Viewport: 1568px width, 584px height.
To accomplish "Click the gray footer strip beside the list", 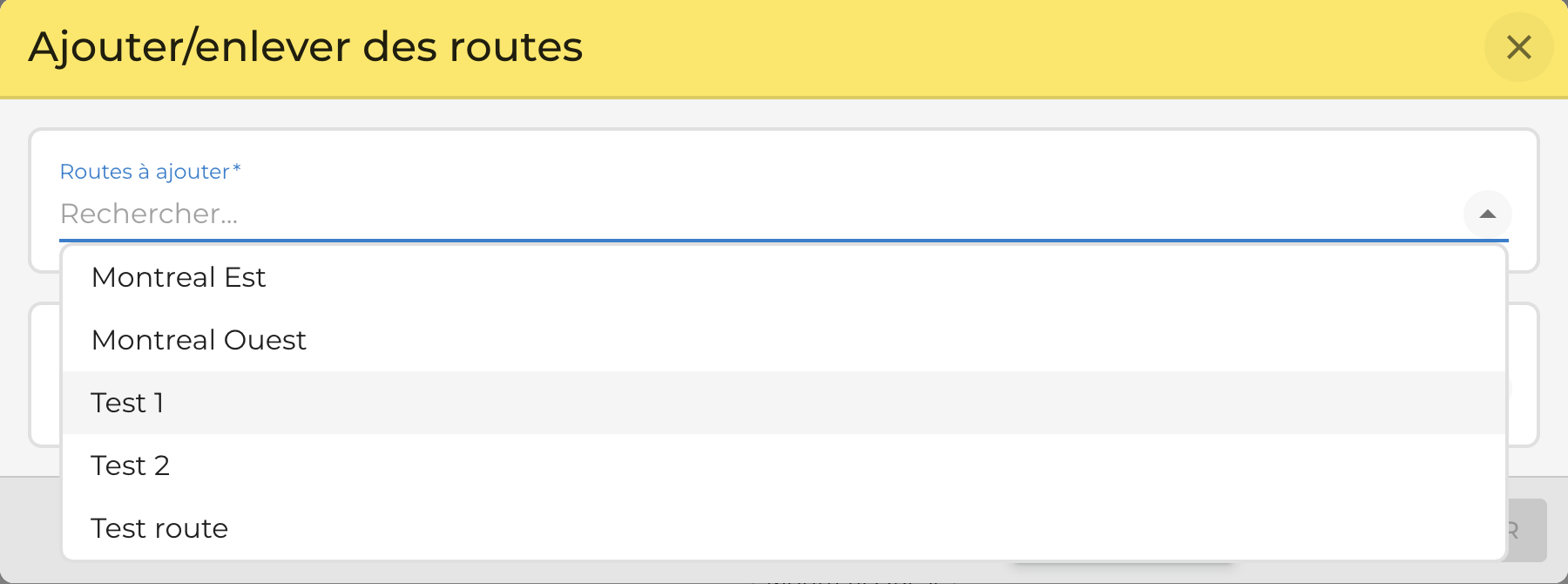I will click(x=30, y=528).
